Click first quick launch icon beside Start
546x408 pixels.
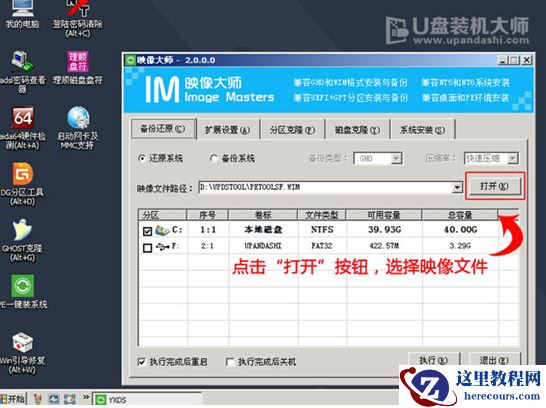37,399
